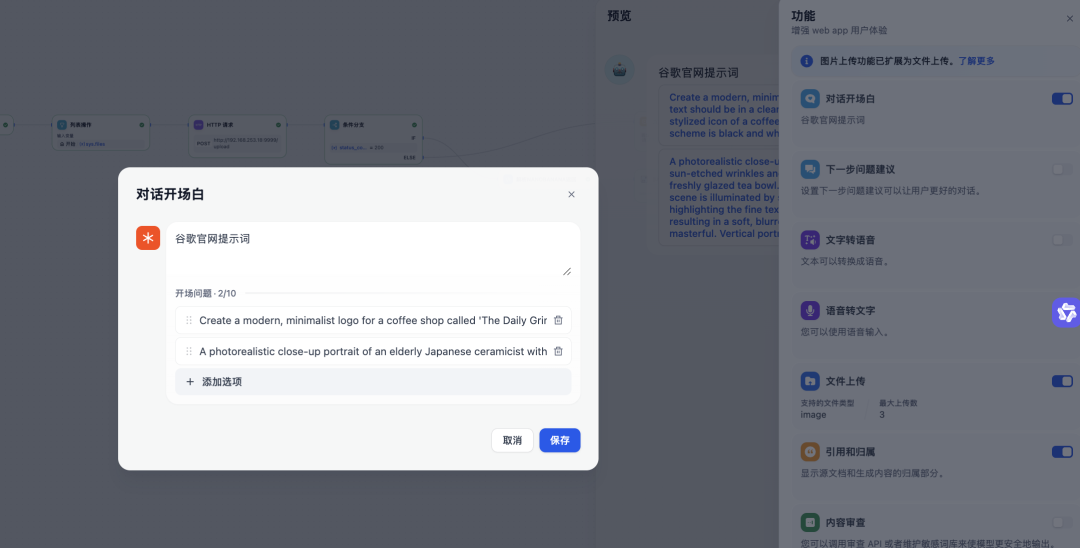
Task: Click the 引用和归属 quote icon
Action: tap(810, 452)
